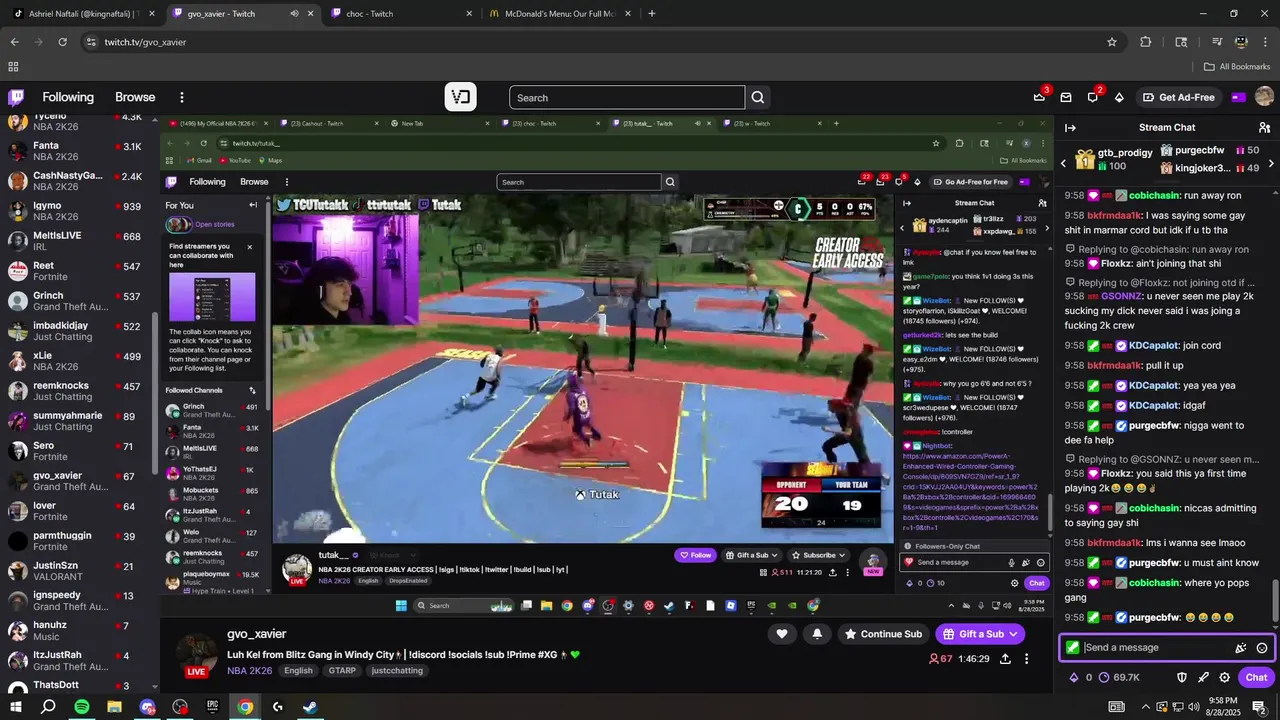Open the sword mod view icon
Image resolution: width=1280 pixels, height=720 pixels.
click(1203, 677)
